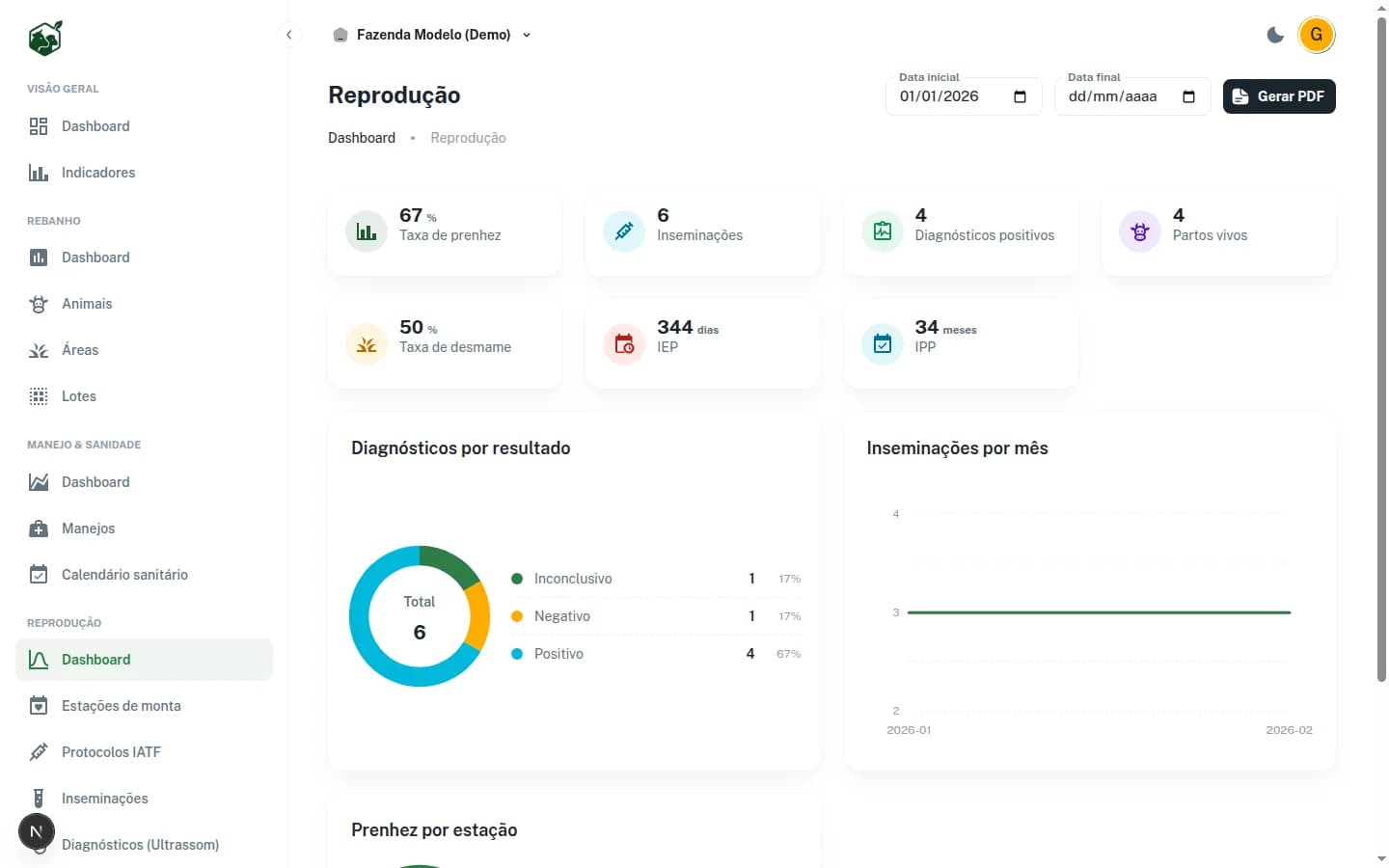Open the Animais page
Viewport: 1389px width, 868px height.
coord(144,304)
